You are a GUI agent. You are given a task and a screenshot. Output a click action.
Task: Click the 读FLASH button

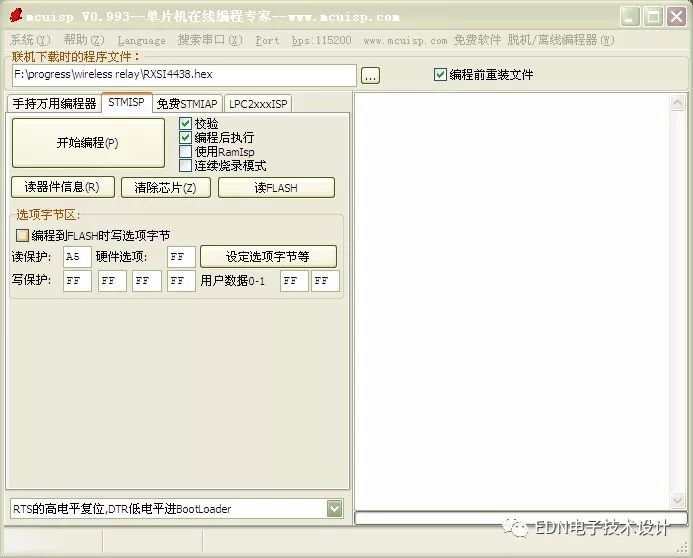coord(276,187)
